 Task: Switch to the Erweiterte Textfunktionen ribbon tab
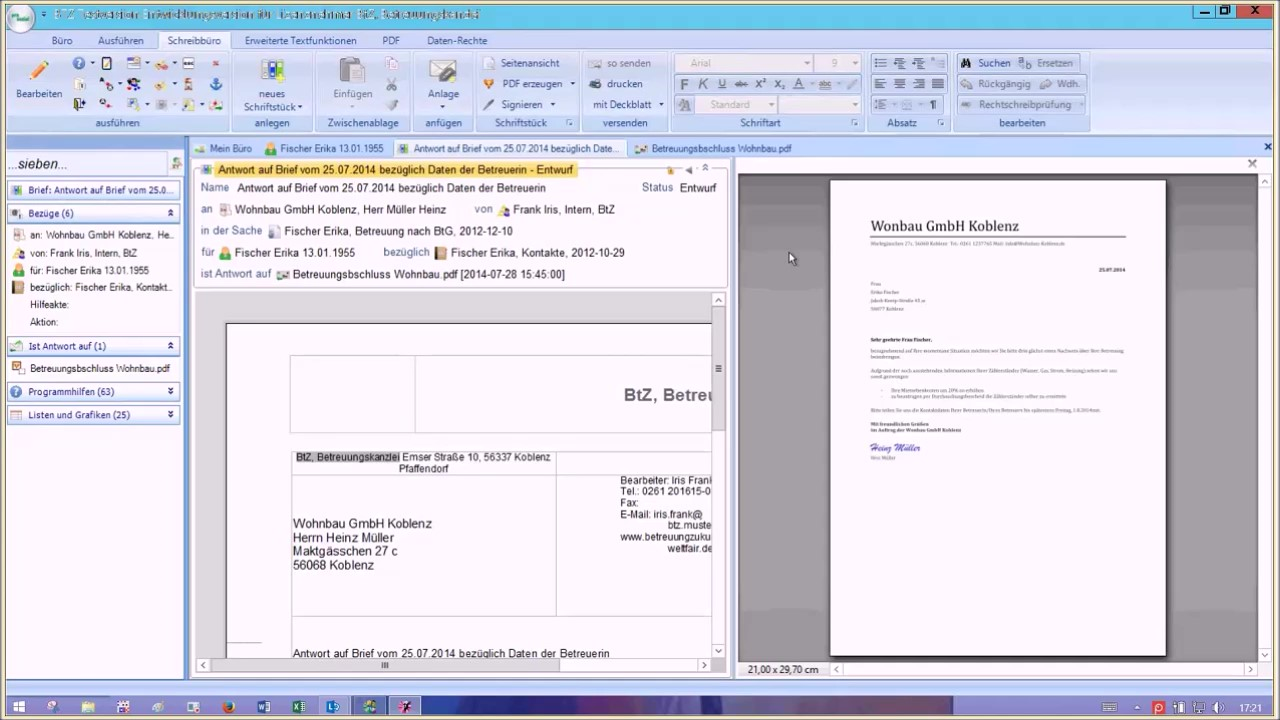point(300,41)
